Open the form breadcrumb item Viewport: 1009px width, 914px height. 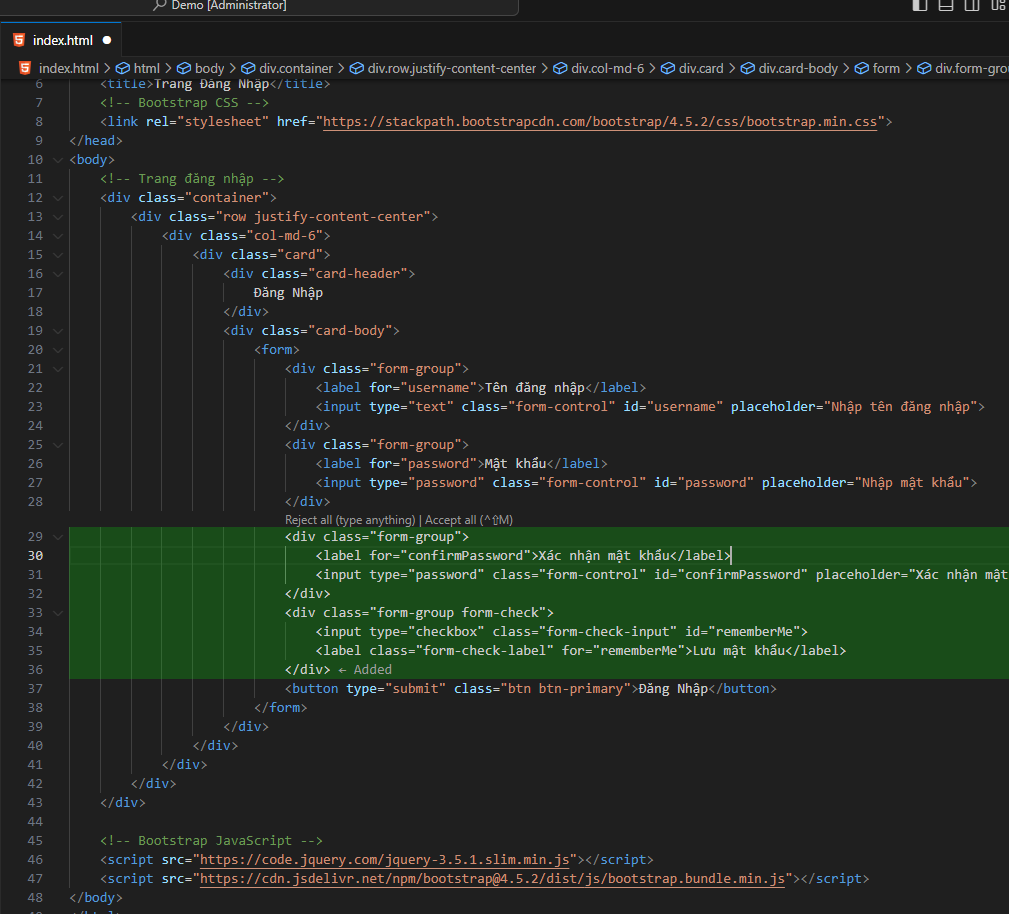click(886, 69)
